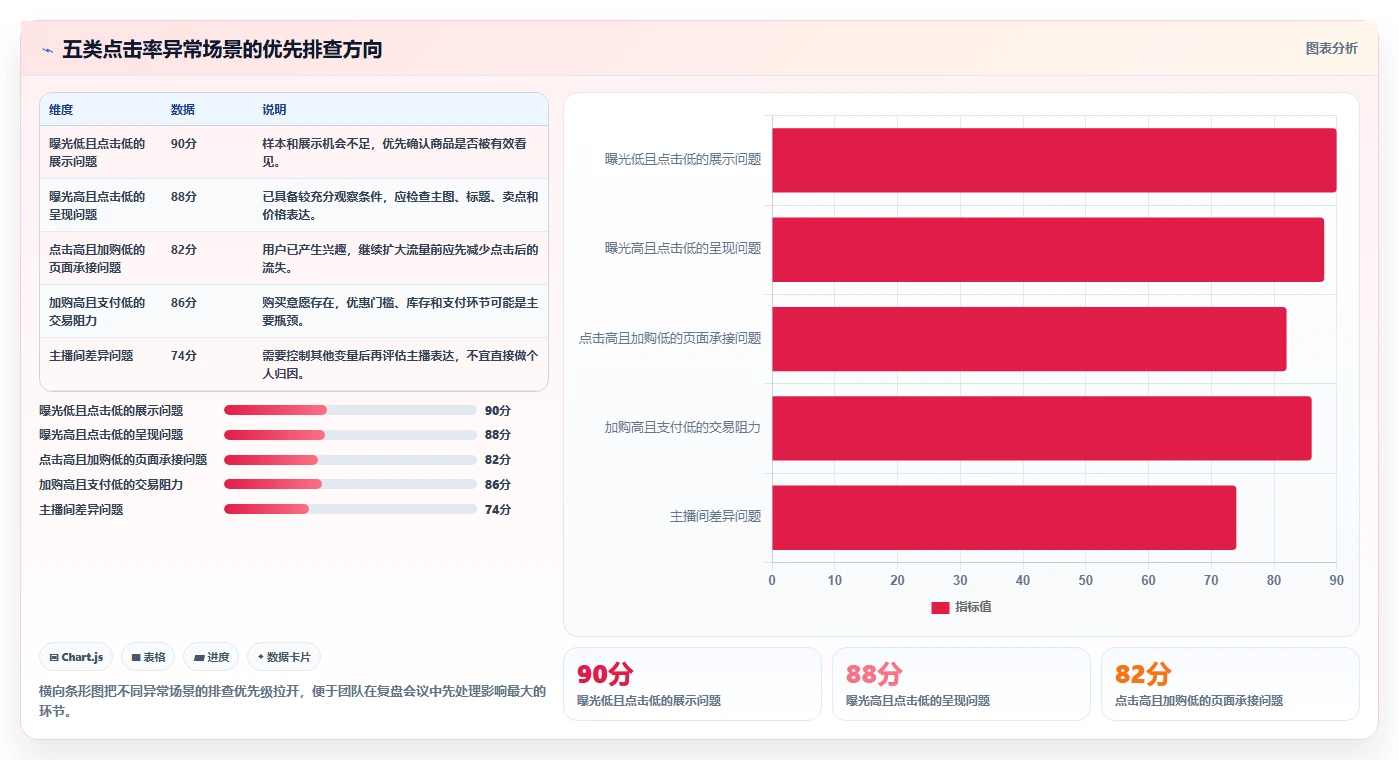The height and width of the screenshot is (760, 1399).
Task: Click y-axis label 主播间差异问题 in chart
Action: click(x=715, y=517)
